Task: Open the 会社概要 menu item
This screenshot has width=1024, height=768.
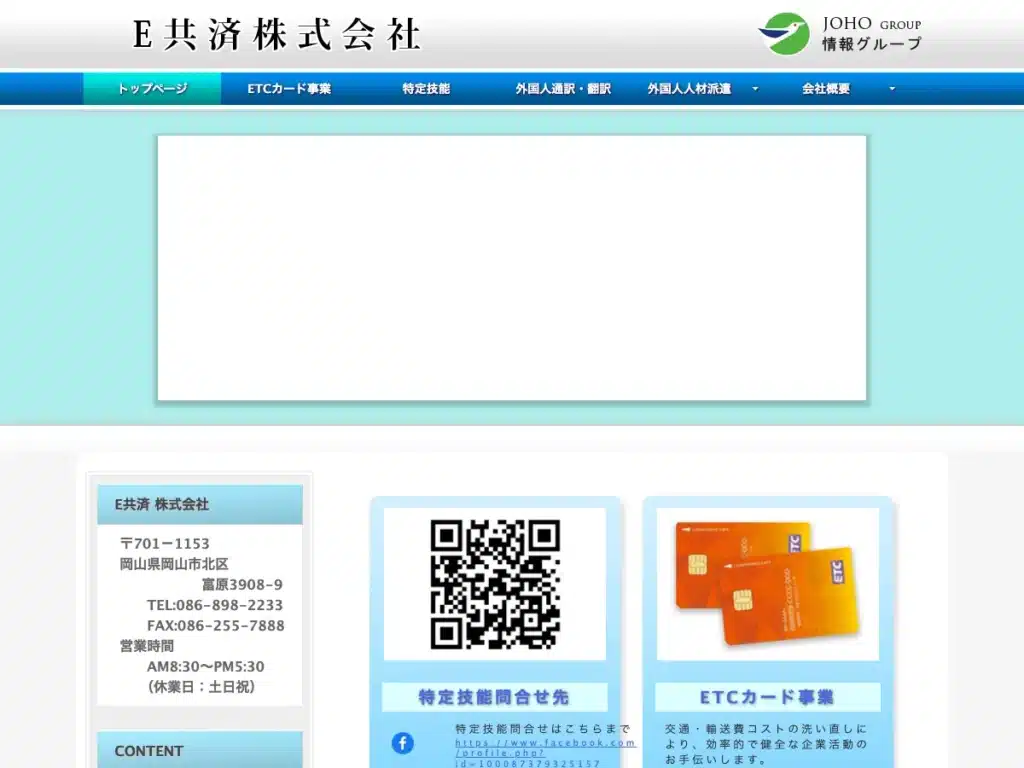Action: pos(825,89)
